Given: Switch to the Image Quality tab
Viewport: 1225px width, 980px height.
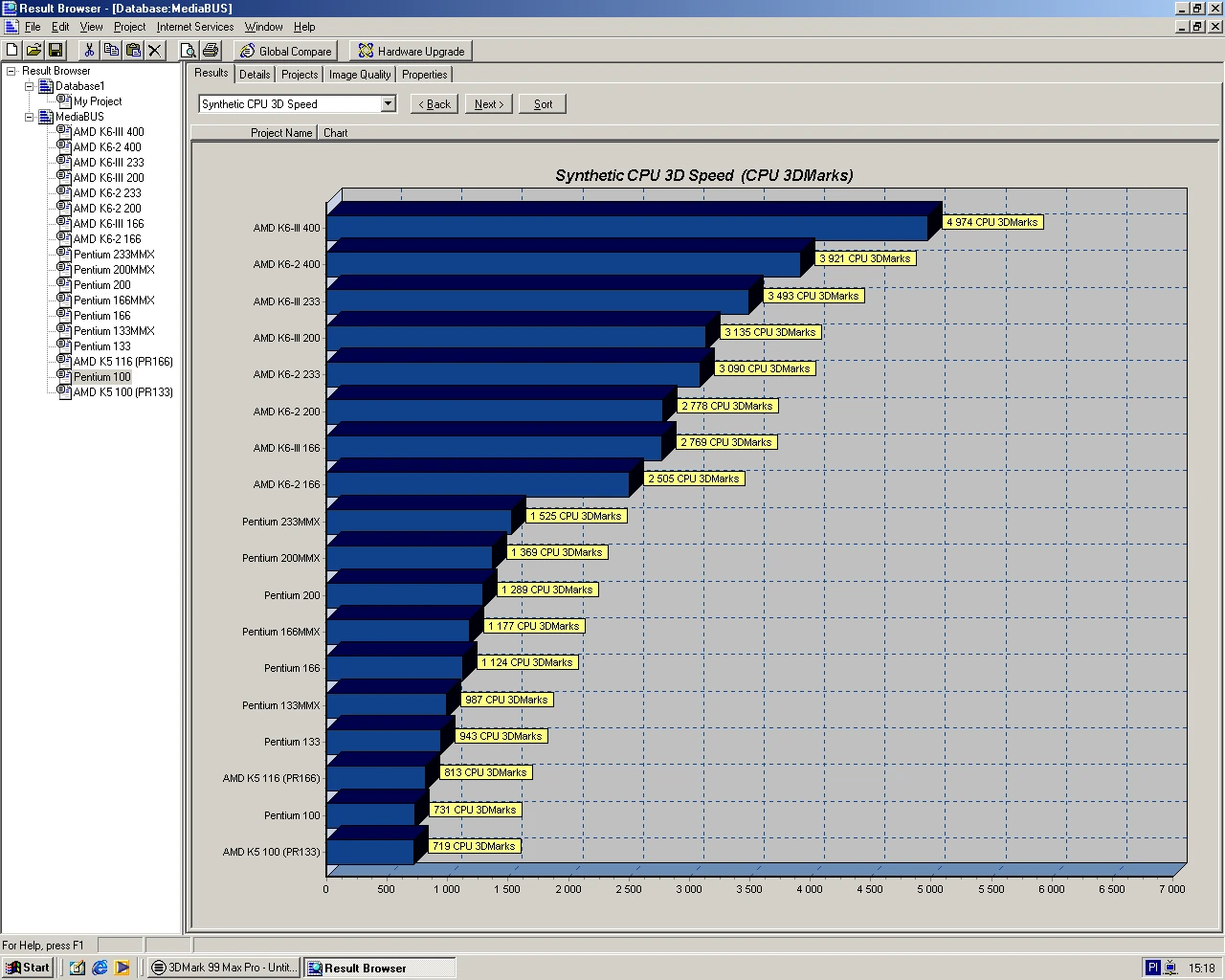Looking at the screenshot, I should (360, 75).
